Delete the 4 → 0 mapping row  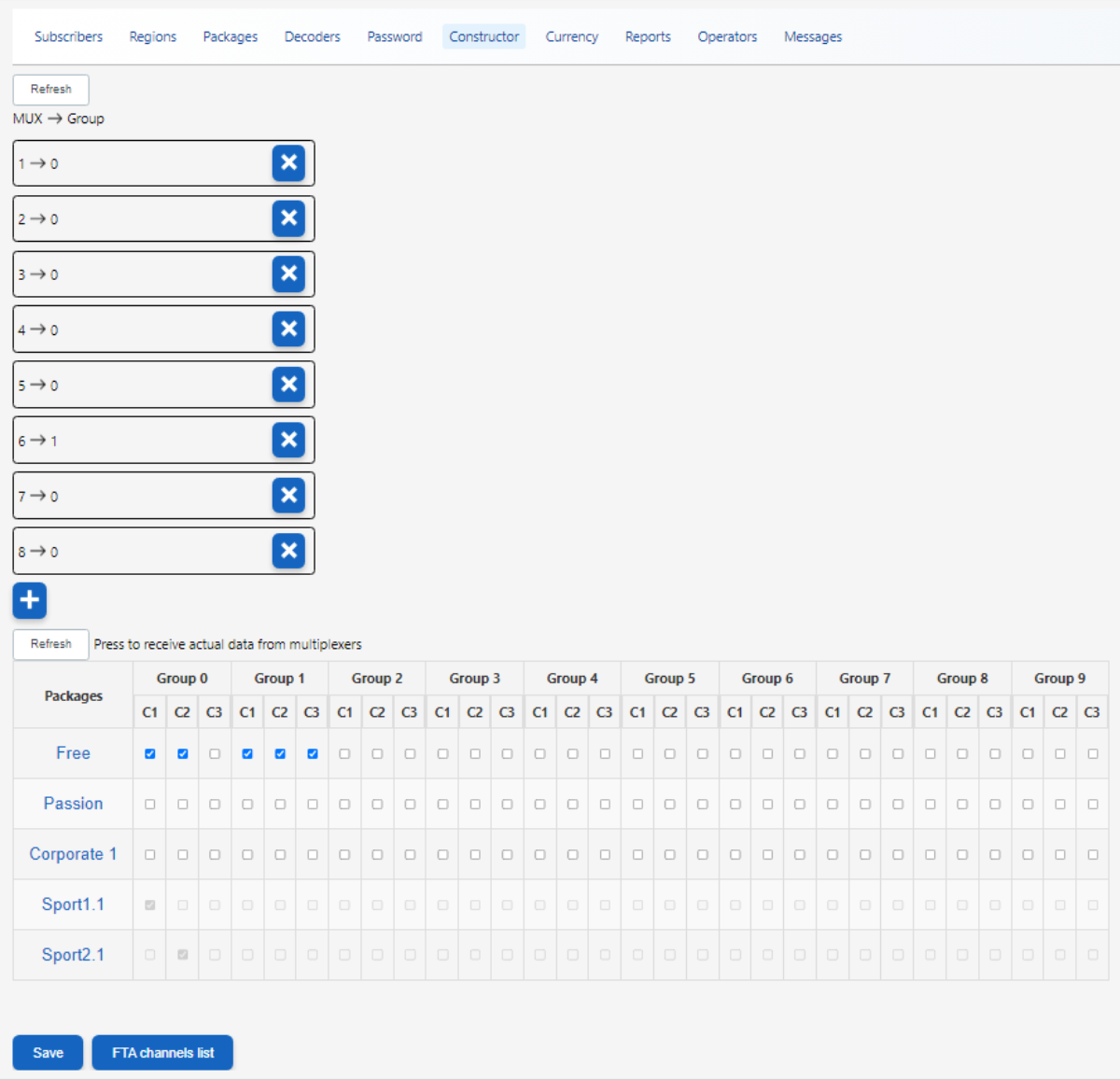click(x=288, y=330)
